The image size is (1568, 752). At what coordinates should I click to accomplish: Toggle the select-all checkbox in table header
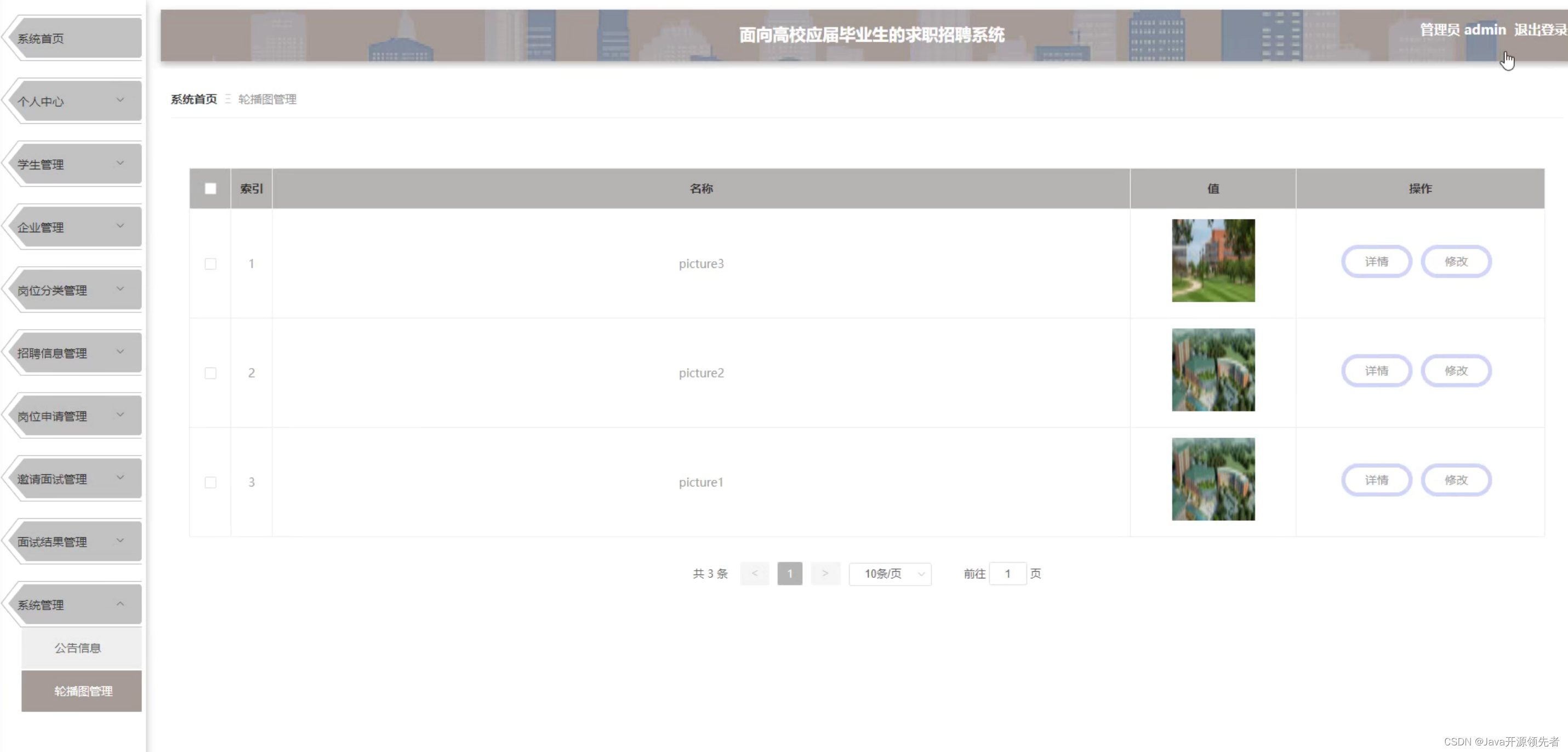coord(210,188)
